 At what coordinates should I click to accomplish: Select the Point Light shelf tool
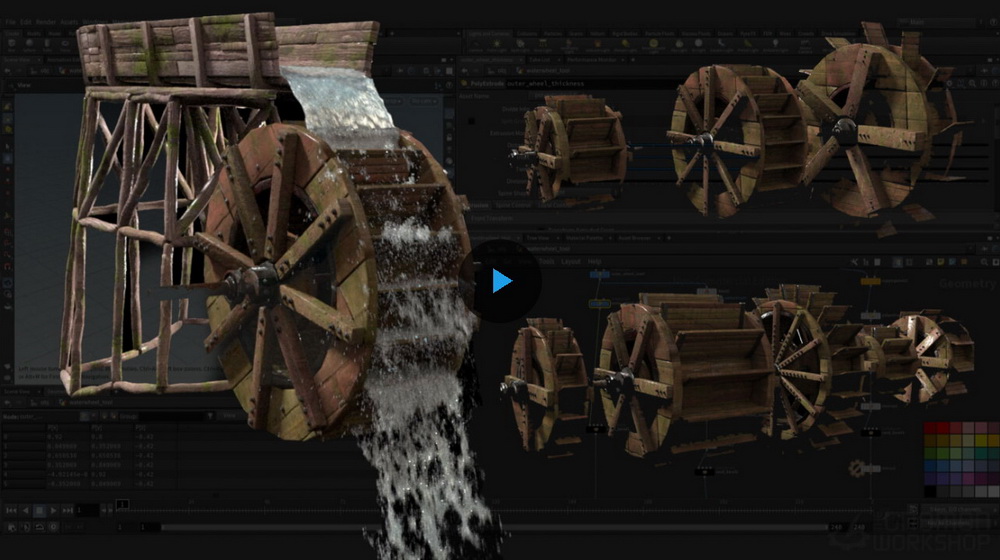497,46
